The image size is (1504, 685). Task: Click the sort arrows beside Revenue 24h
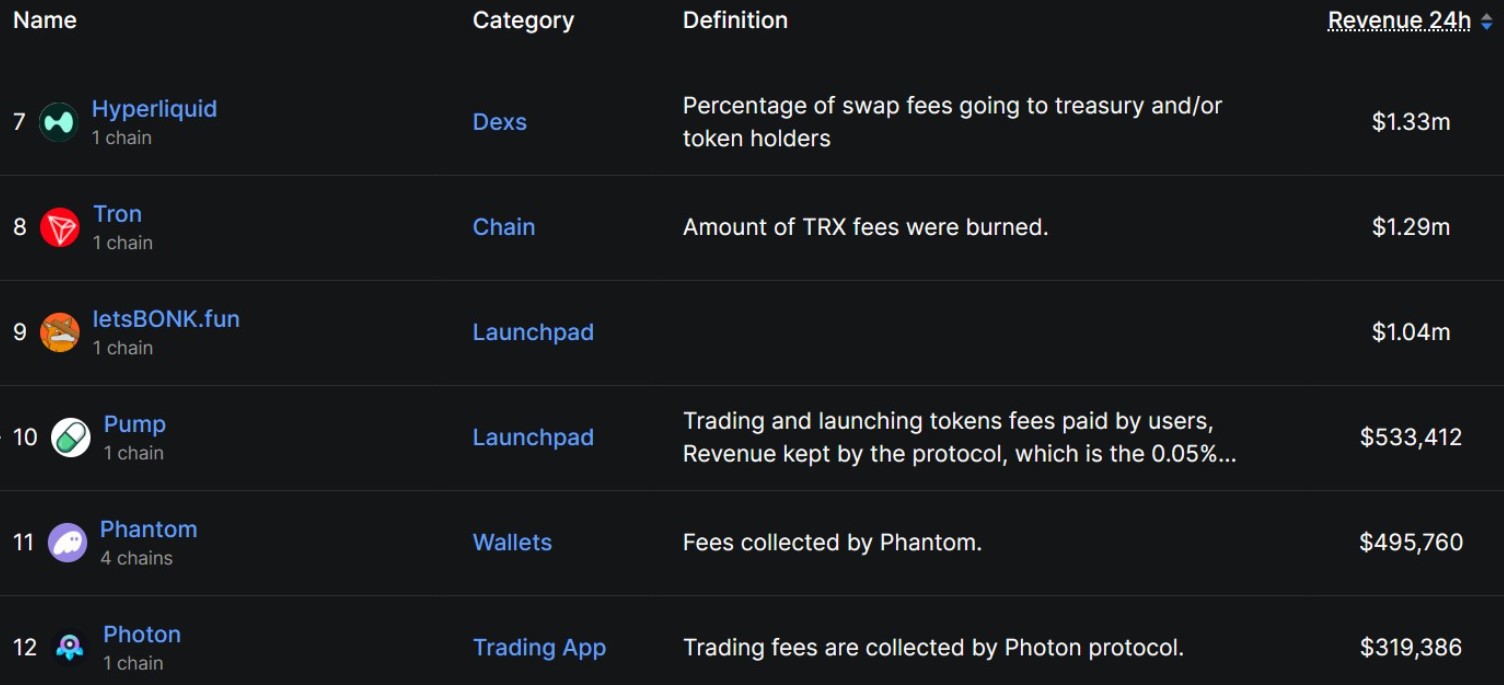(x=1489, y=20)
